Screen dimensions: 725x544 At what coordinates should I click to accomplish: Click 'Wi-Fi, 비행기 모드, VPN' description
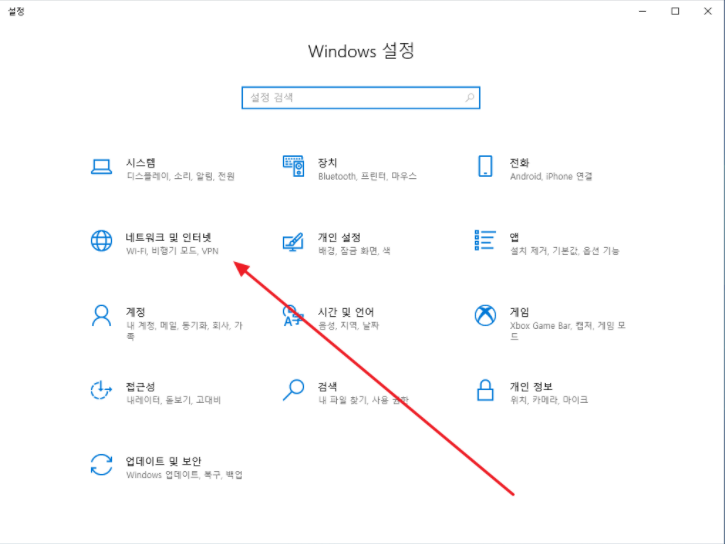click(172, 251)
